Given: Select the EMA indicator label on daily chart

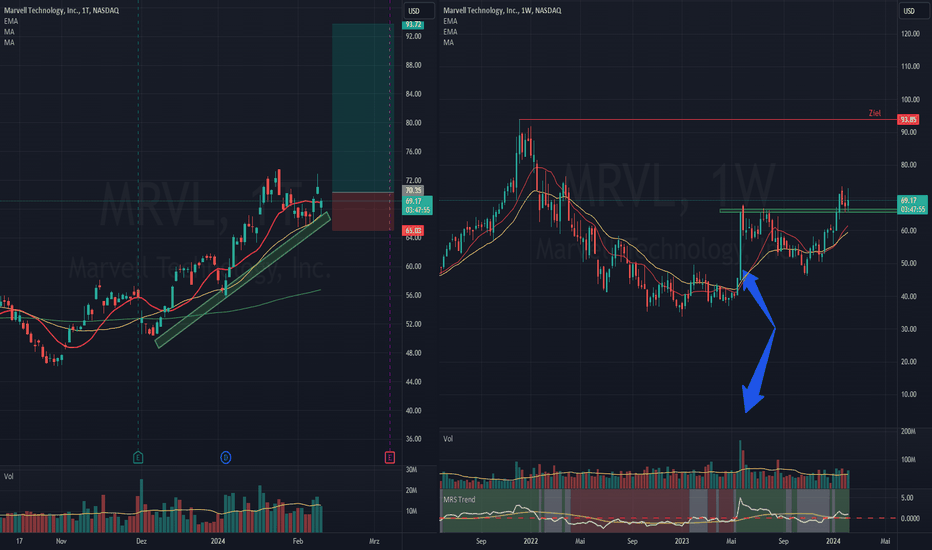Looking at the screenshot, I should coord(11,21).
